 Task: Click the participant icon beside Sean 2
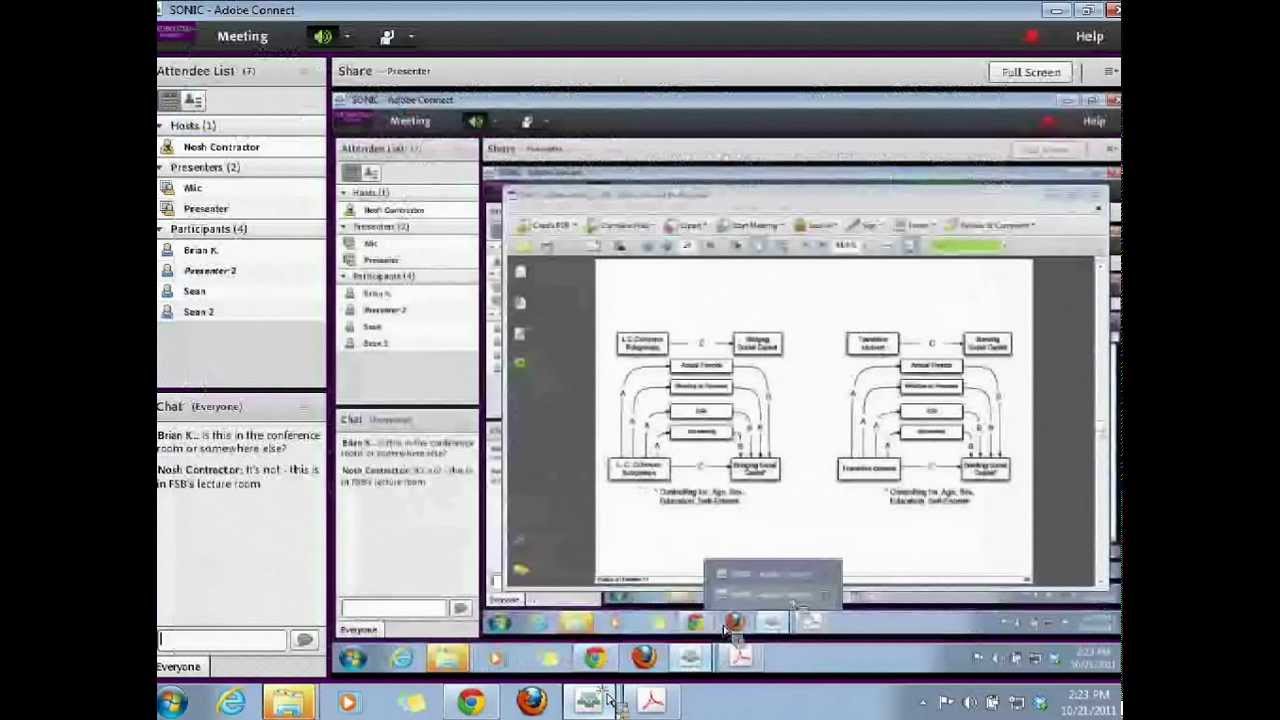coord(168,312)
